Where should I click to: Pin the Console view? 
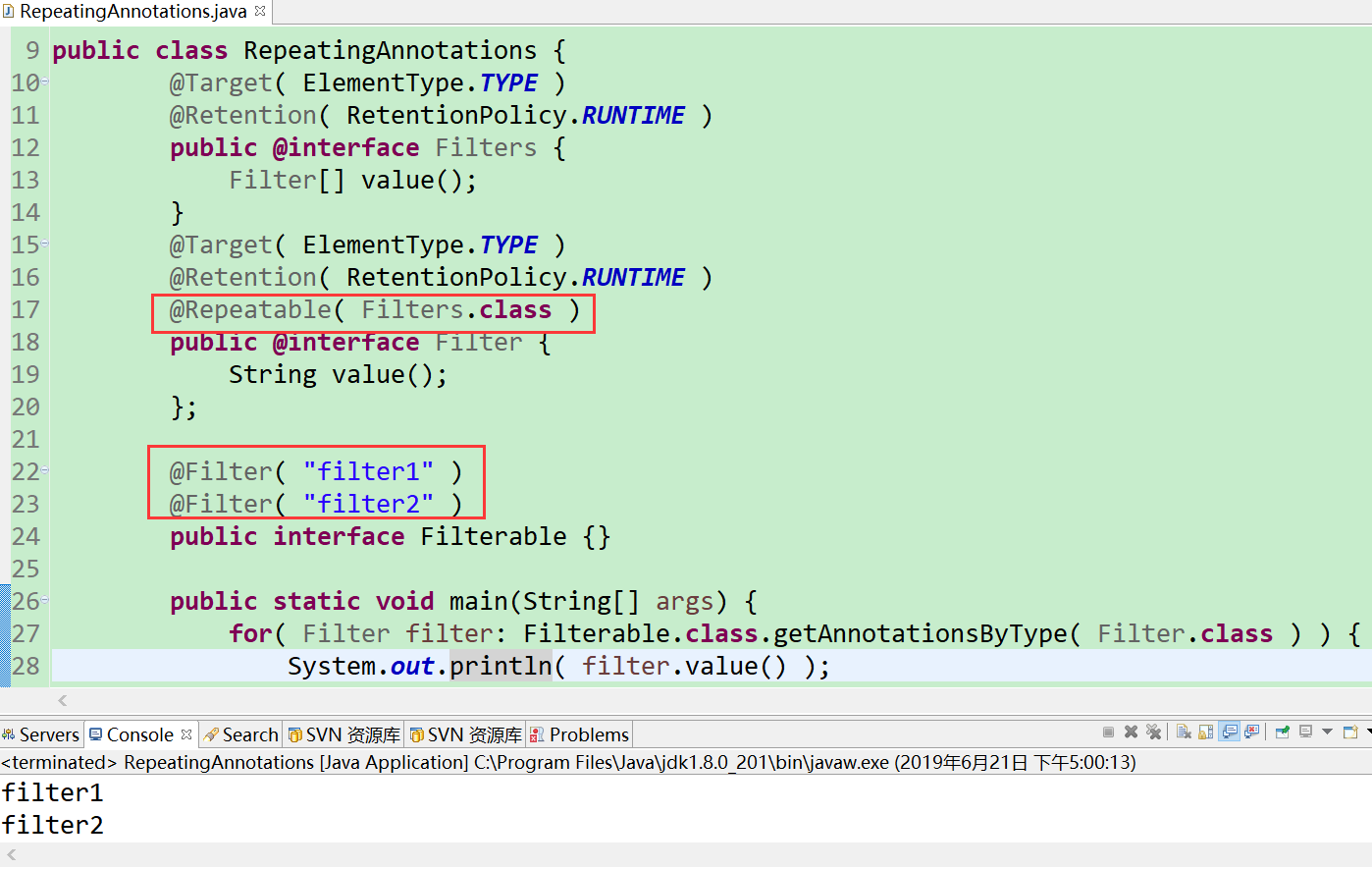(1283, 732)
